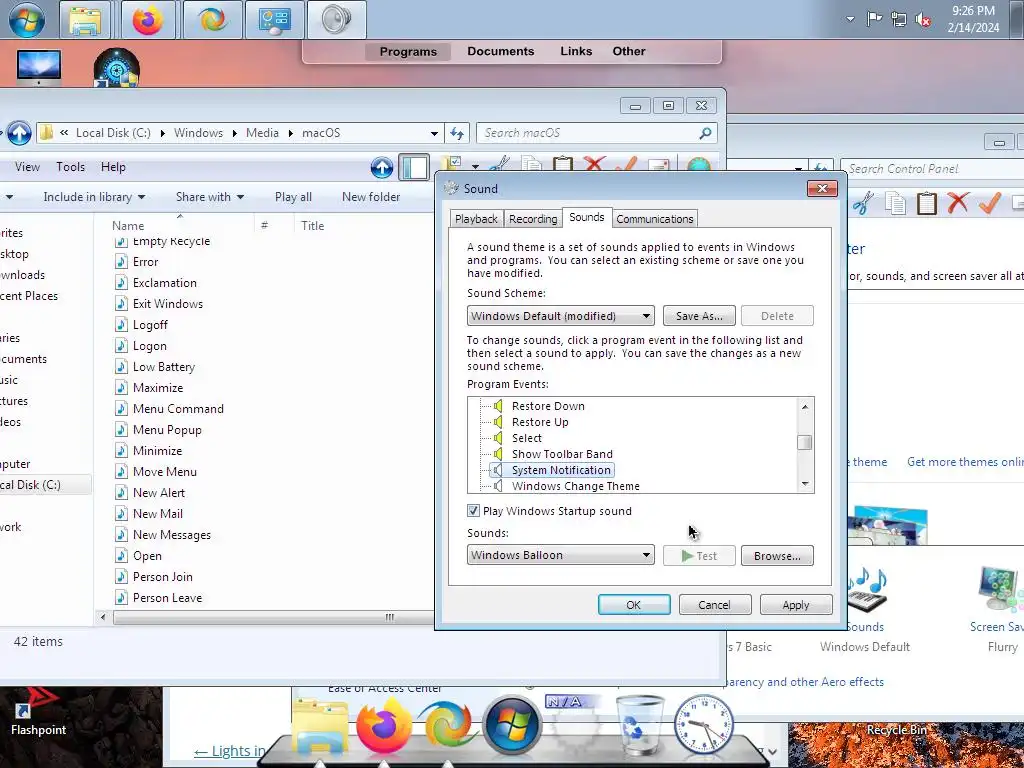1024x768 pixels.
Task: Click the orange checkmark icon in Control Panel window
Action: click(x=990, y=202)
